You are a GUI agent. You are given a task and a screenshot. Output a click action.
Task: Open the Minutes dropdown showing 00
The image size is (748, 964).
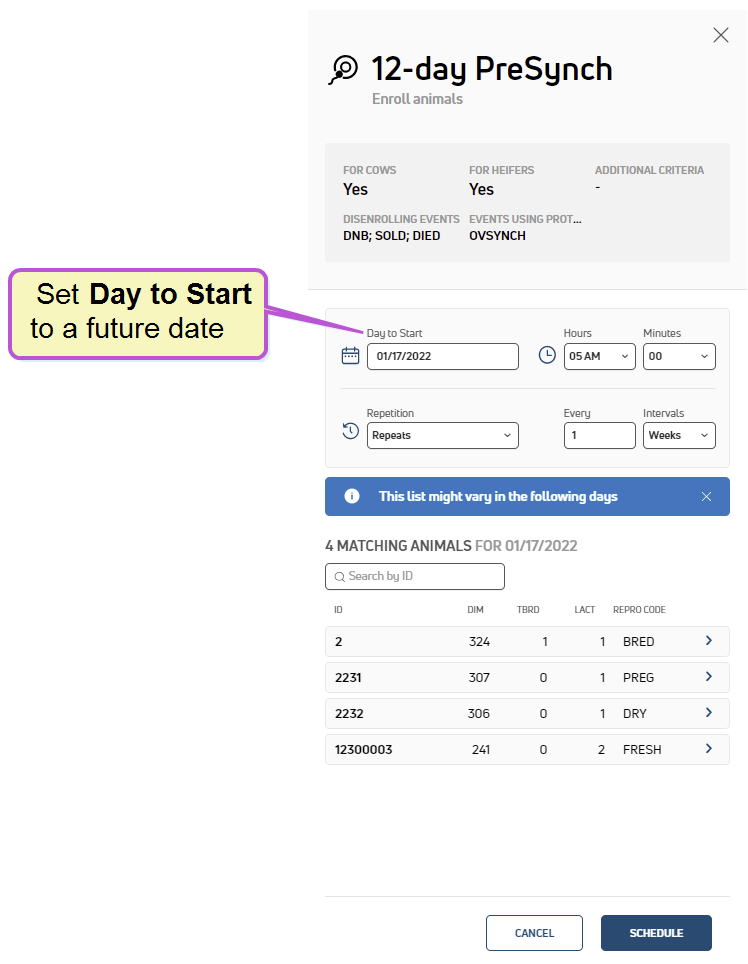click(679, 357)
